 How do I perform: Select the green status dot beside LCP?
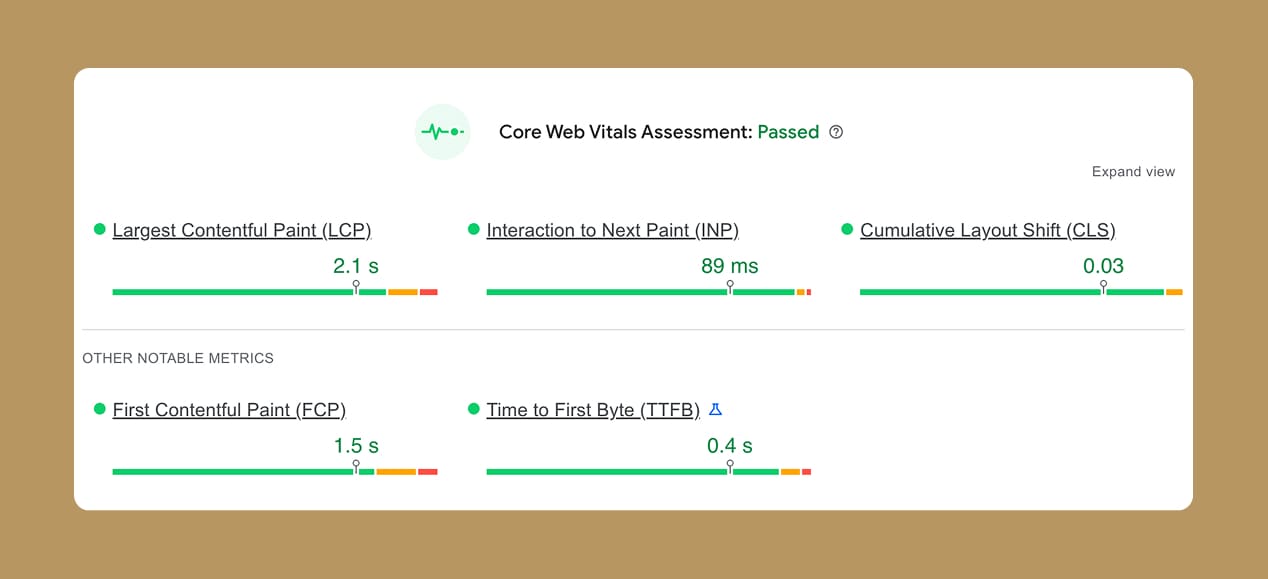pos(99,229)
